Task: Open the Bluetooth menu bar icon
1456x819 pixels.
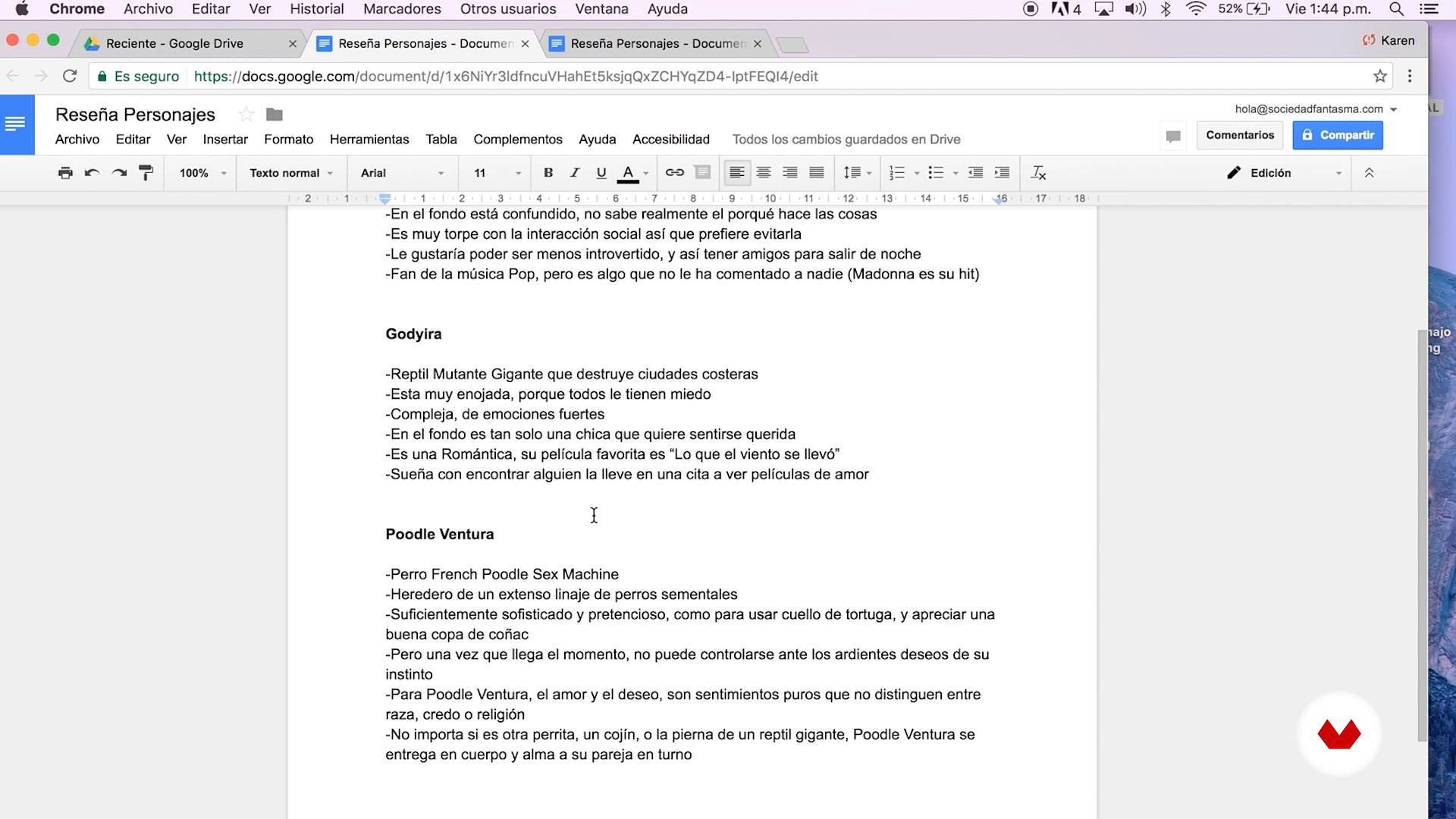Action: click(1166, 9)
